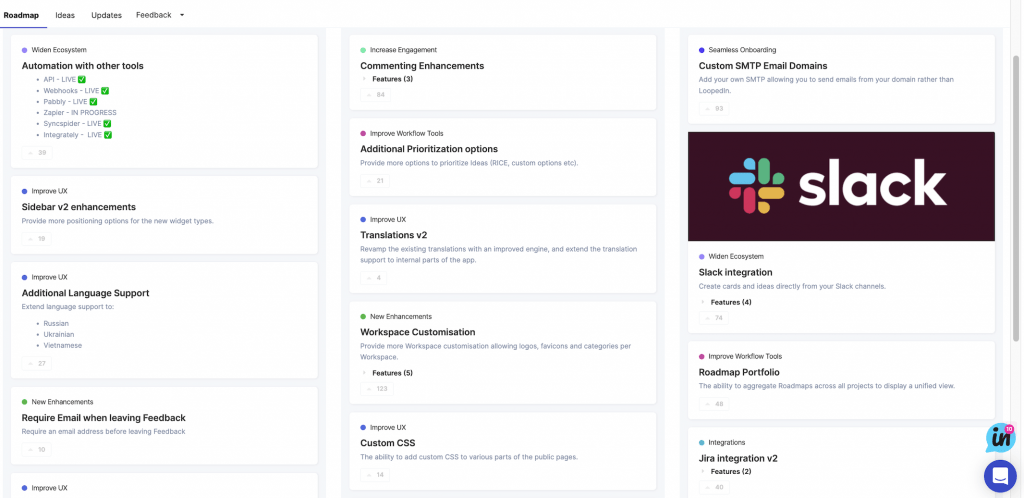Click the Seamless Onboarding category dot
This screenshot has height=498, width=1024.
701,50
